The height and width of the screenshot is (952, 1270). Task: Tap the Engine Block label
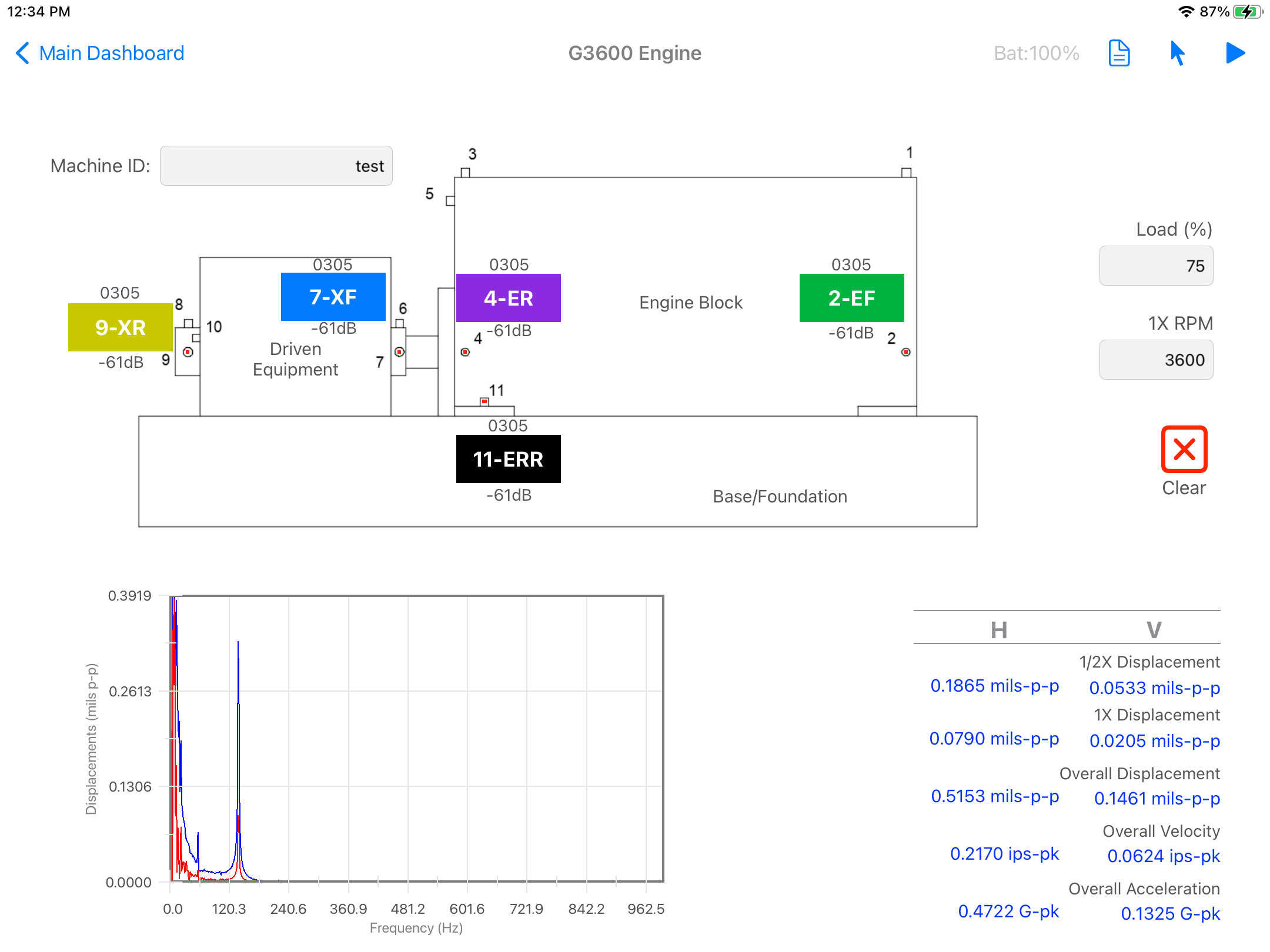coord(691,303)
